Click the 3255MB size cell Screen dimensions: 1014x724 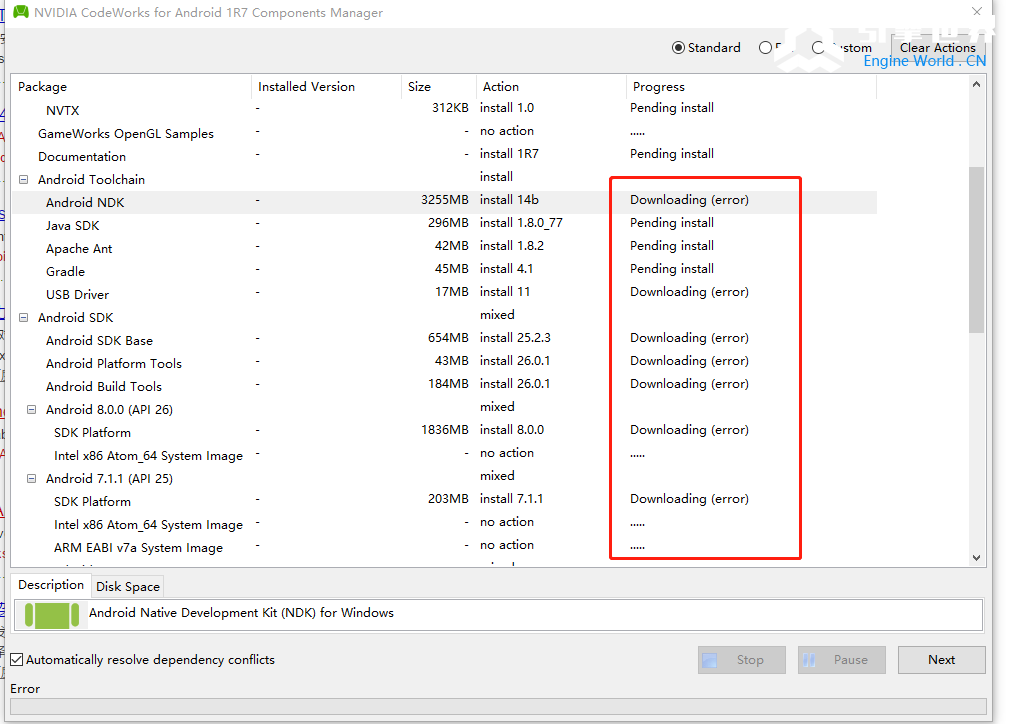tap(445, 200)
